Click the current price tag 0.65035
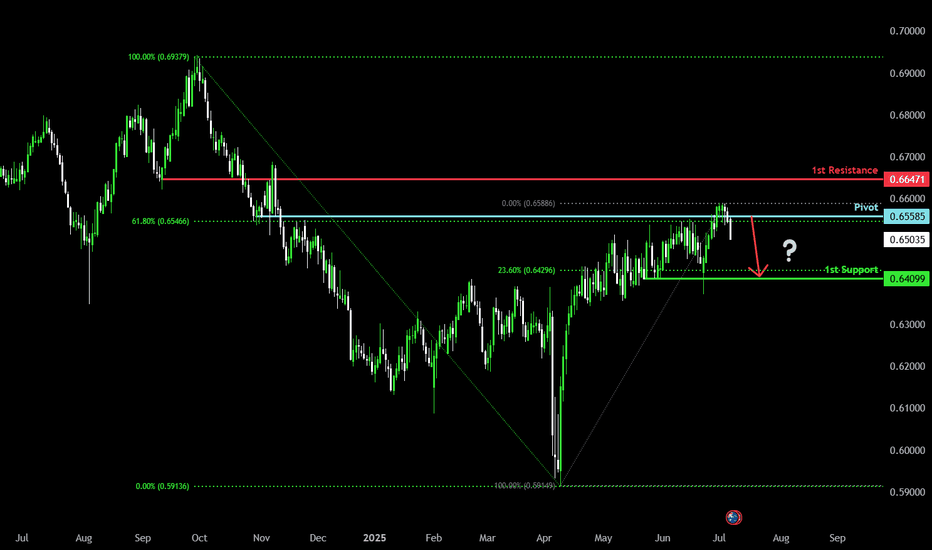 (906, 240)
